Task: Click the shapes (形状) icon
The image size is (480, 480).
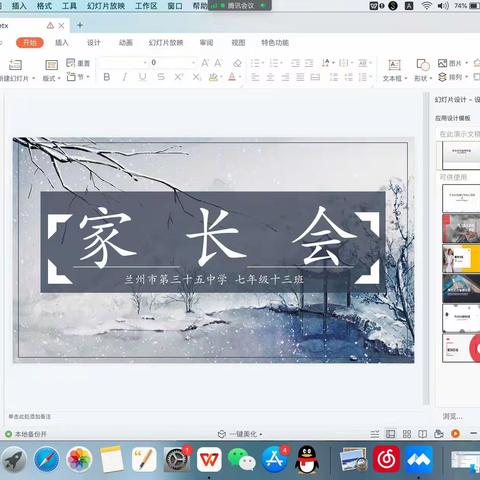Action: coord(423,65)
